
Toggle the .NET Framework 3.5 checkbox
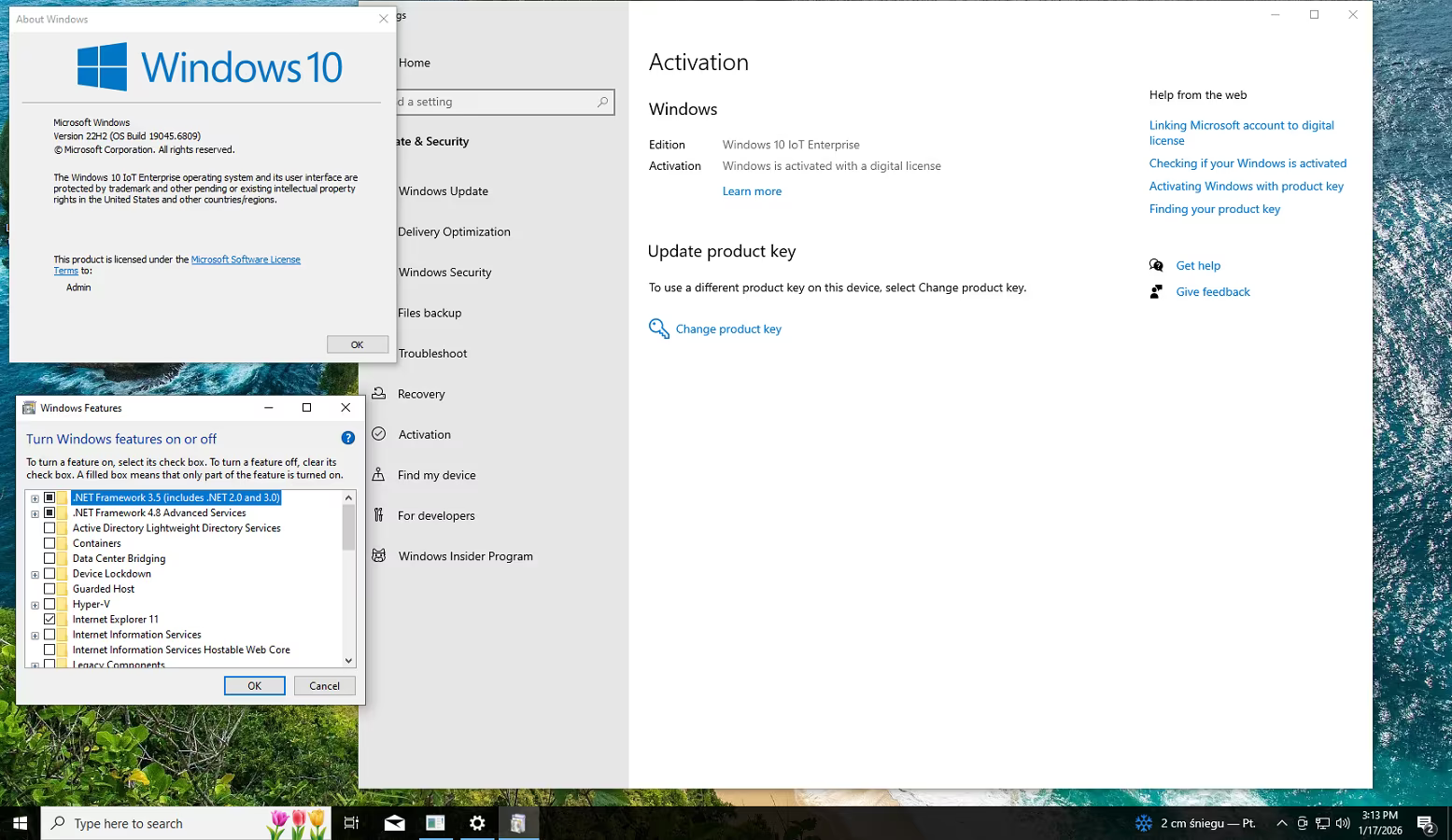coord(49,497)
